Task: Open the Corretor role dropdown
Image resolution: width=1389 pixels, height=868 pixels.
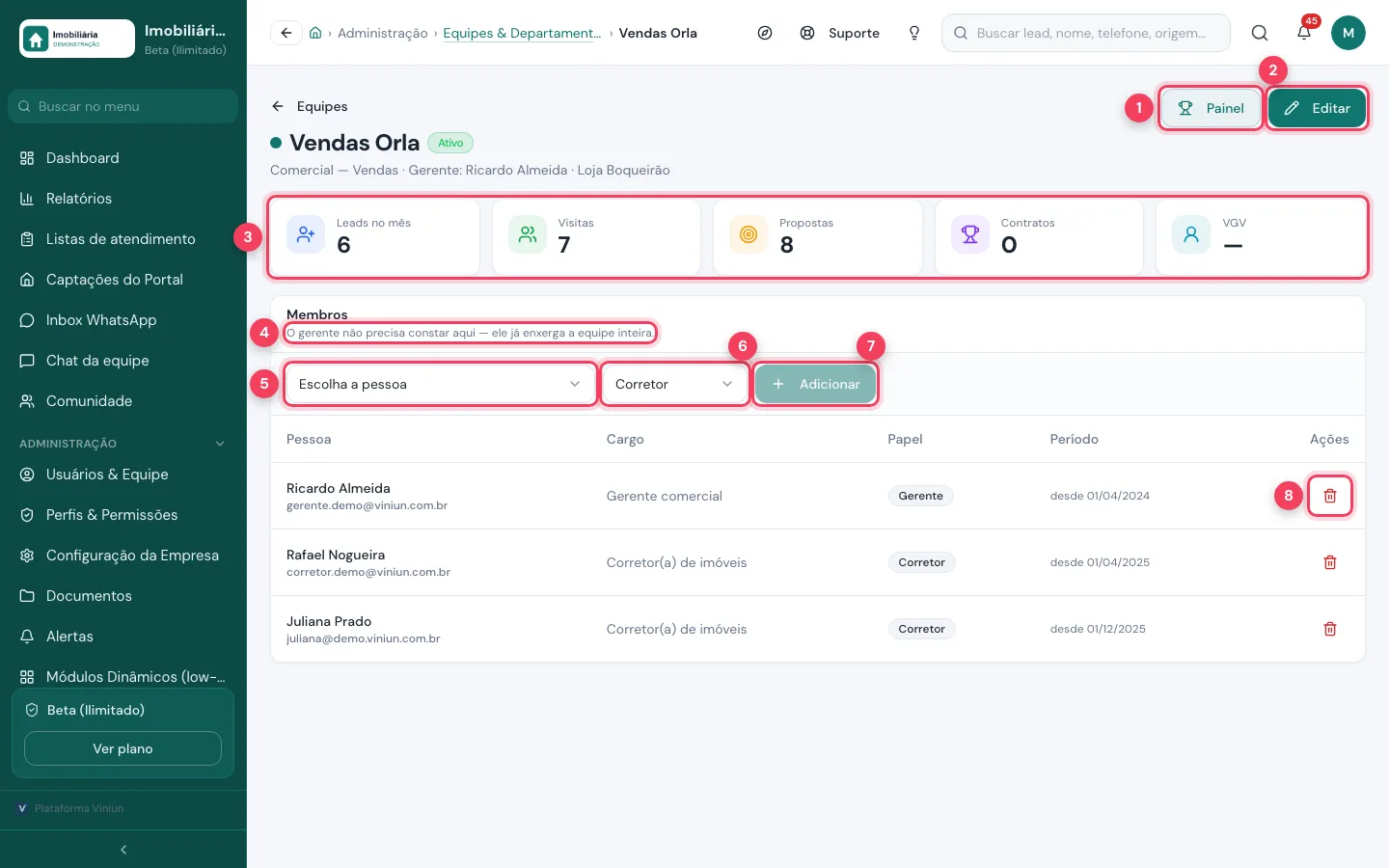Action: tap(675, 384)
